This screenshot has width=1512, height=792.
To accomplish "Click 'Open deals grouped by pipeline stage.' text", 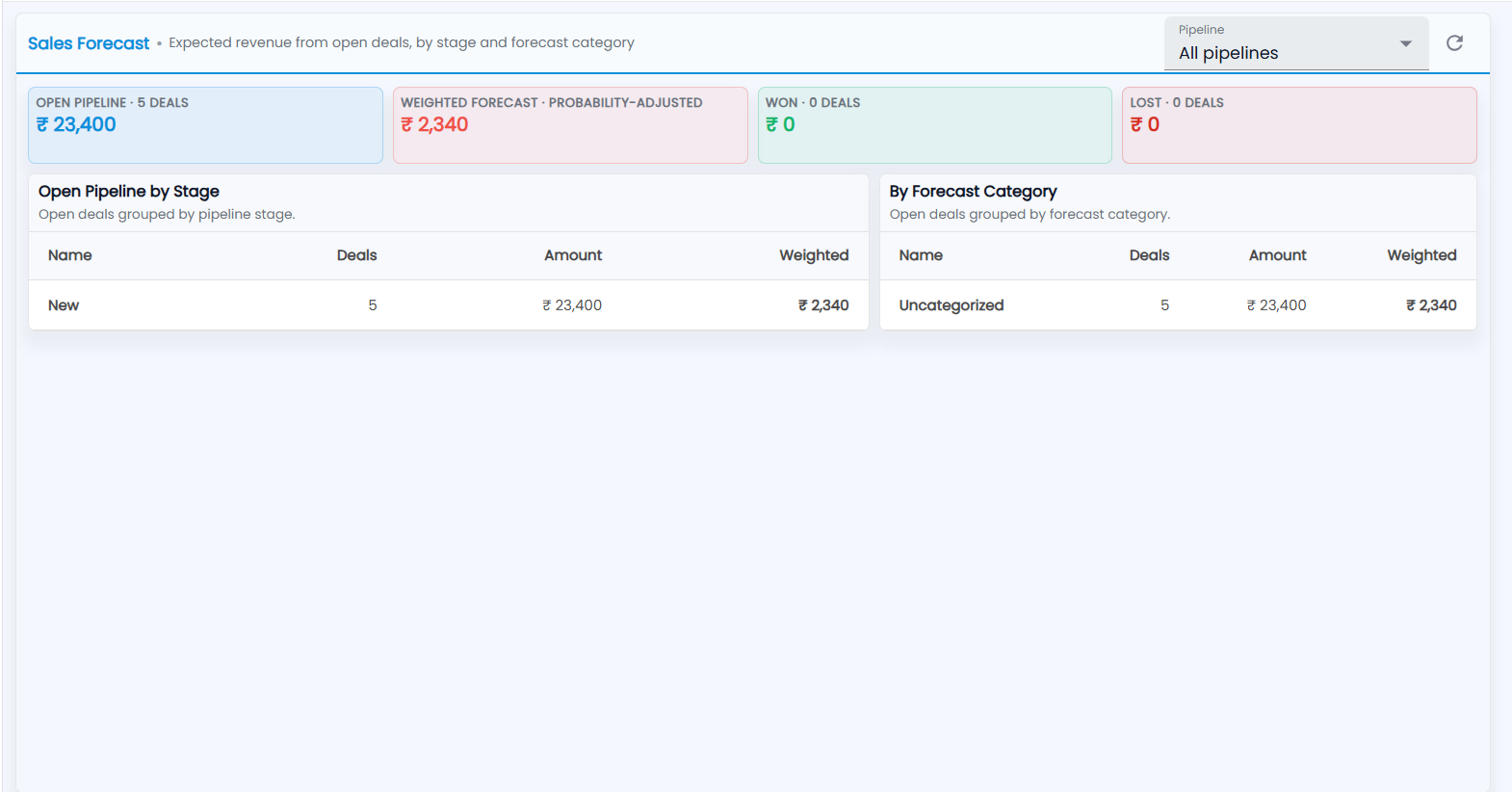I will (167, 215).
